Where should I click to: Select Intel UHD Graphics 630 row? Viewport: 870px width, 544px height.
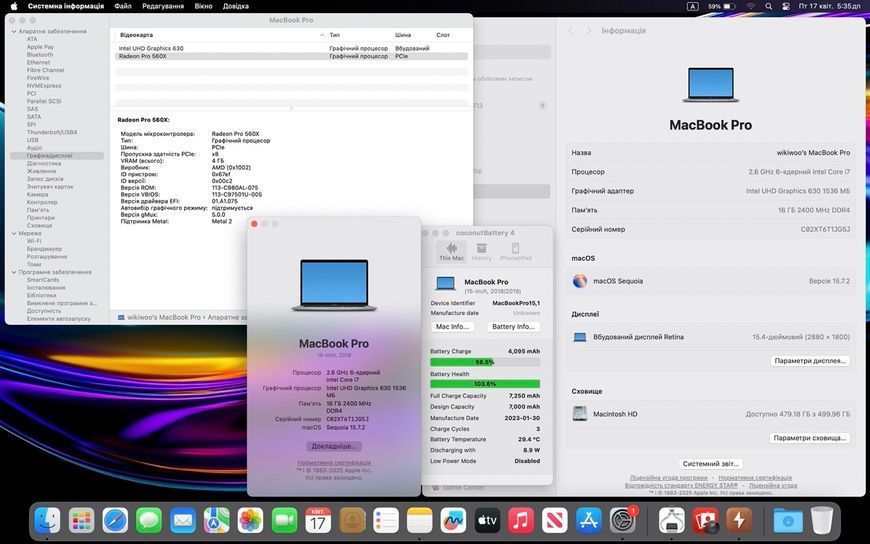coord(291,48)
